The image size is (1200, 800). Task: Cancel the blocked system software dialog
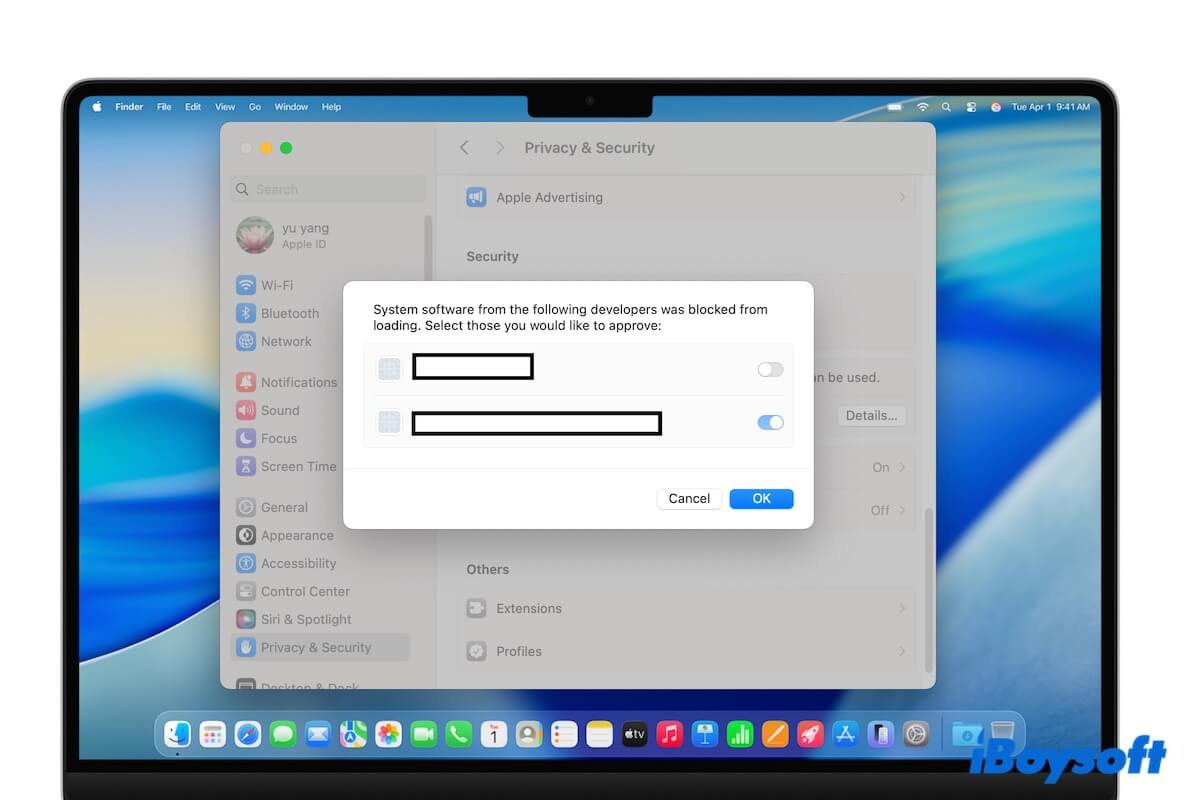point(689,498)
